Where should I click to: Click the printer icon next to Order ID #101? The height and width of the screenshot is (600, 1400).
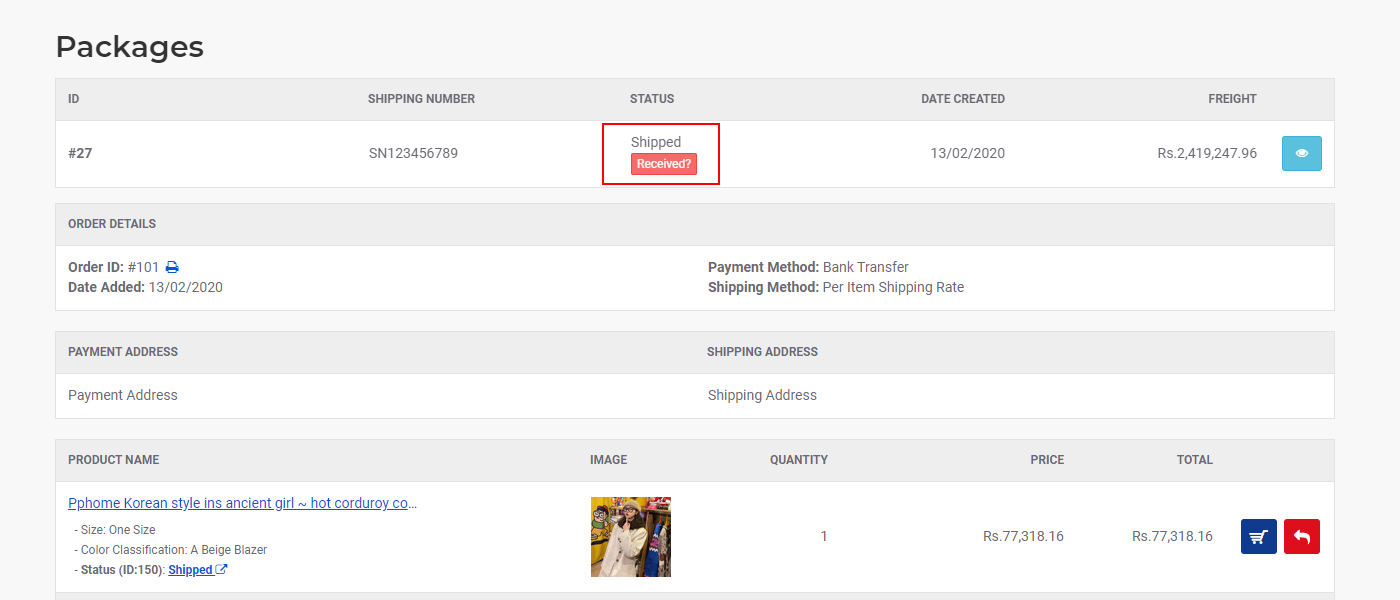click(172, 267)
